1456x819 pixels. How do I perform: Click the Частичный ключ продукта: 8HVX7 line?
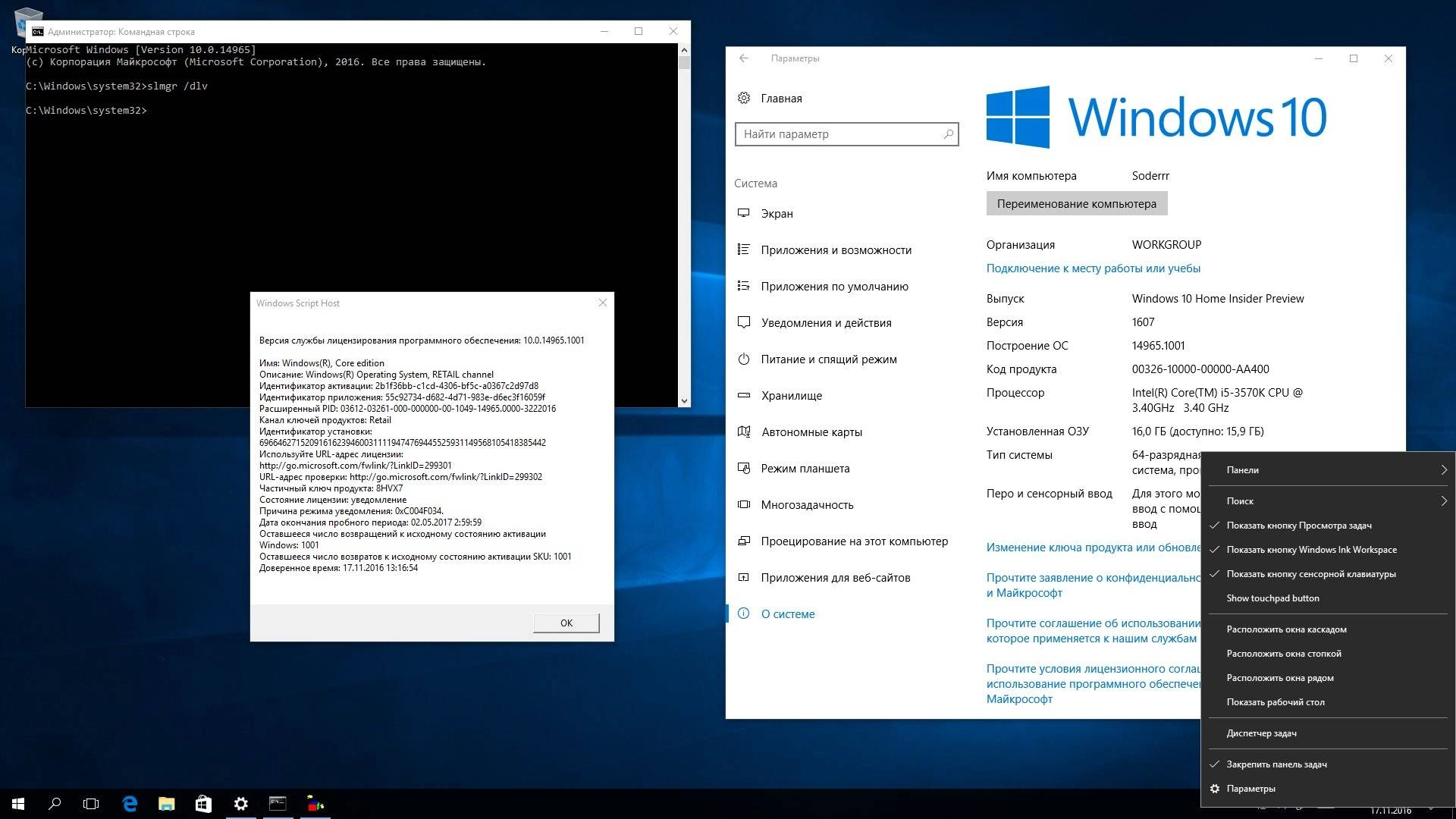331,488
